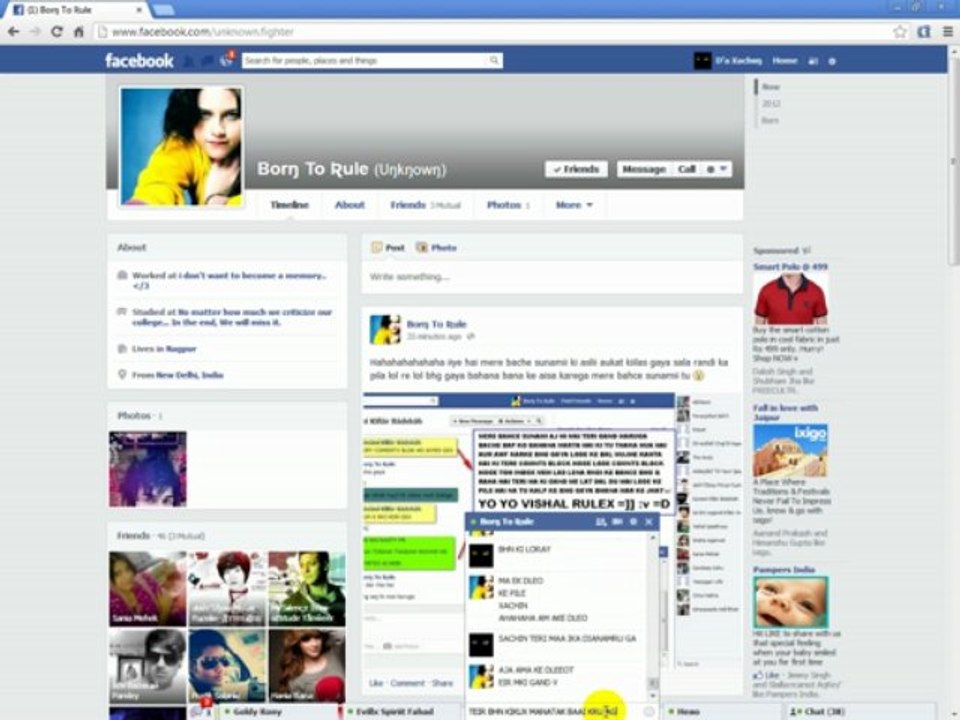Click the baby image in Pampers ad
960x720 pixels.
pos(790,602)
